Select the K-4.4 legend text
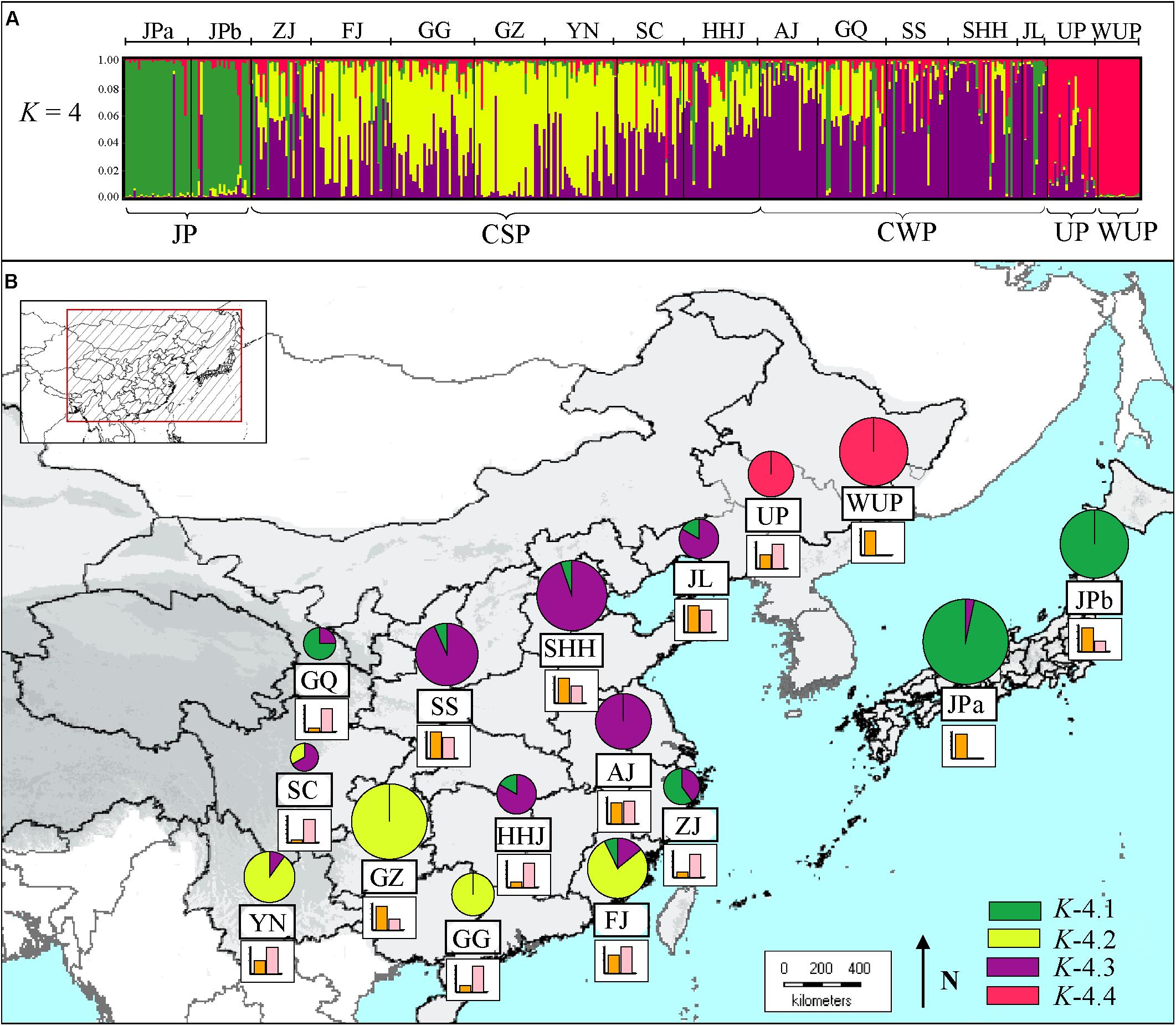The height and width of the screenshot is (1026, 1176). tap(1085, 995)
